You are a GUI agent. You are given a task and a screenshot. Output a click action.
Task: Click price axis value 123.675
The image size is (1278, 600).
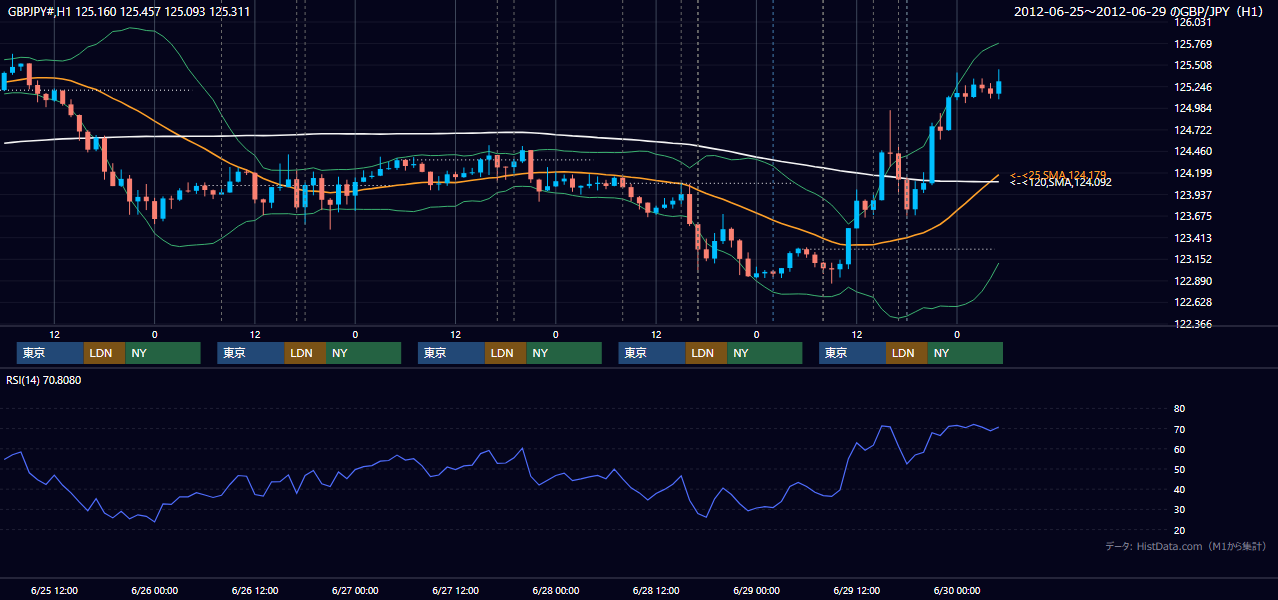pos(1192,216)
